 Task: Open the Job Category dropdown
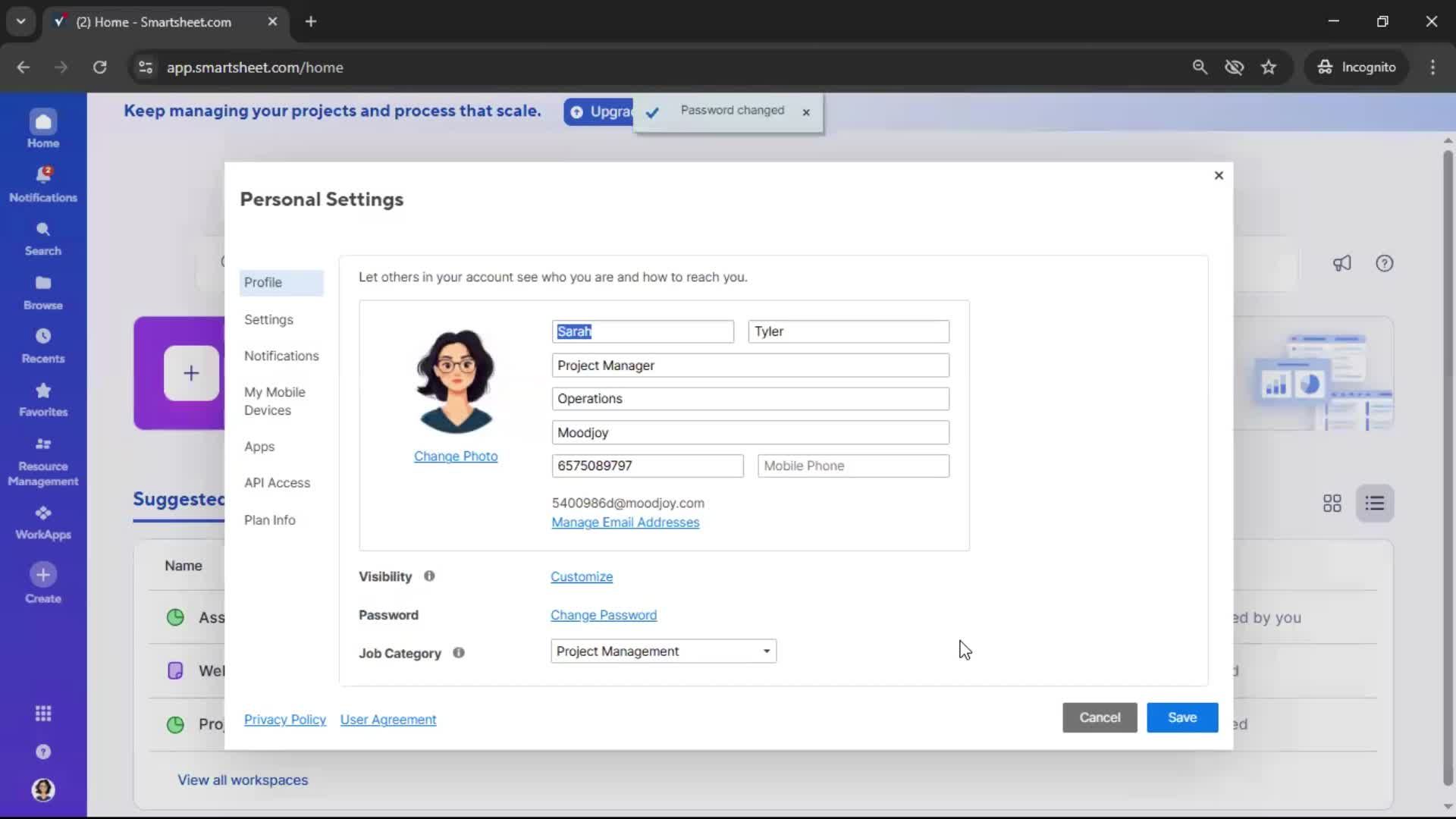point(662,651)
